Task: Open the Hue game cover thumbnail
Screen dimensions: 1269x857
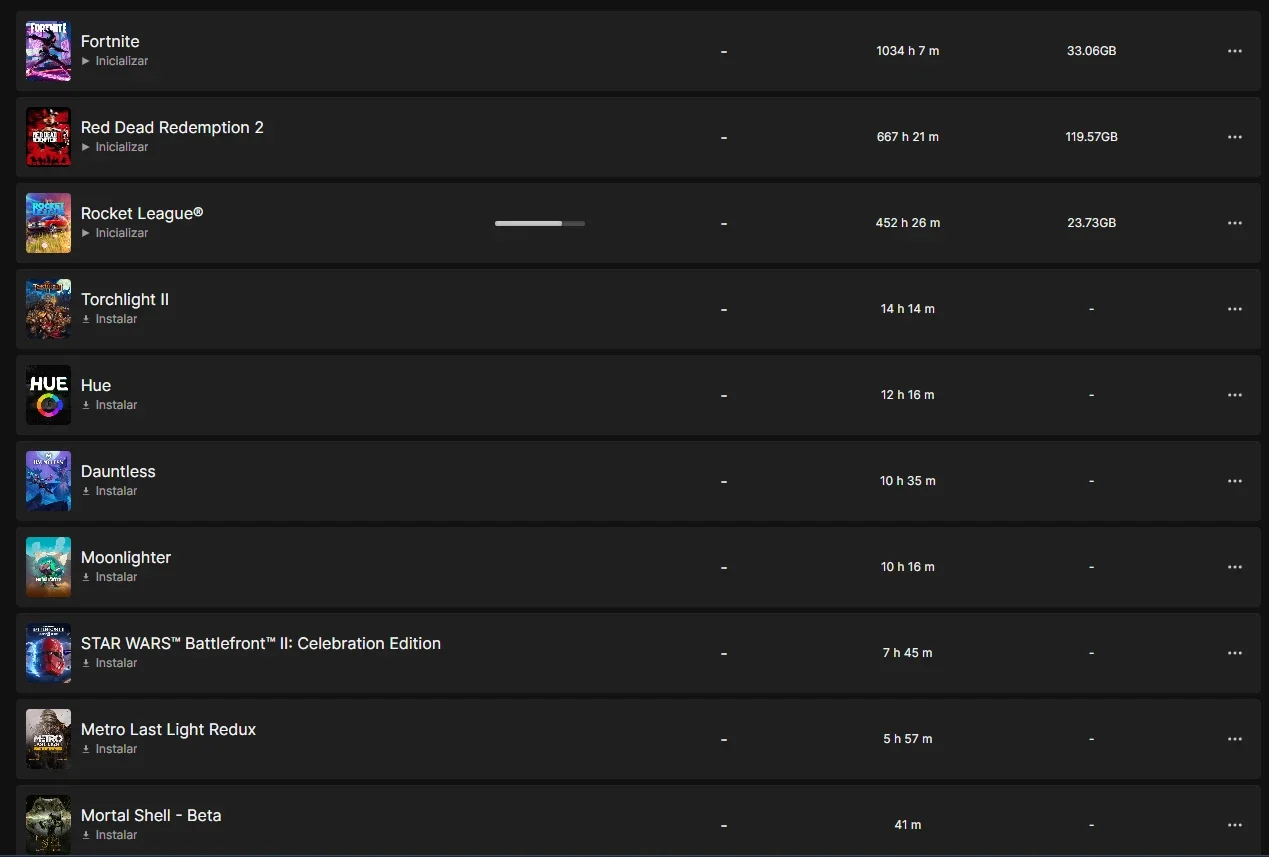Action: point(48,395)
